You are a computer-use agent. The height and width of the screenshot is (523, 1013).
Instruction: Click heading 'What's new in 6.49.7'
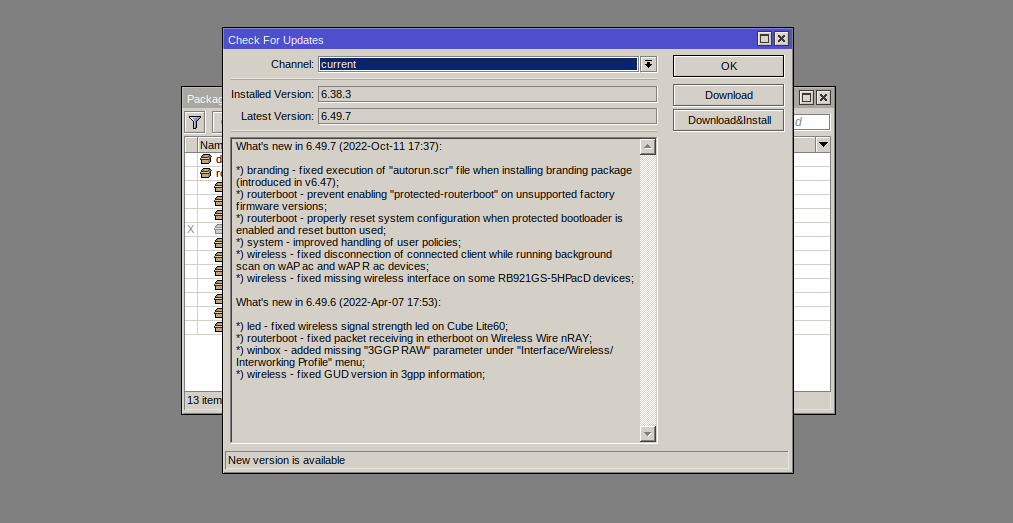click(x=339, y=146)
